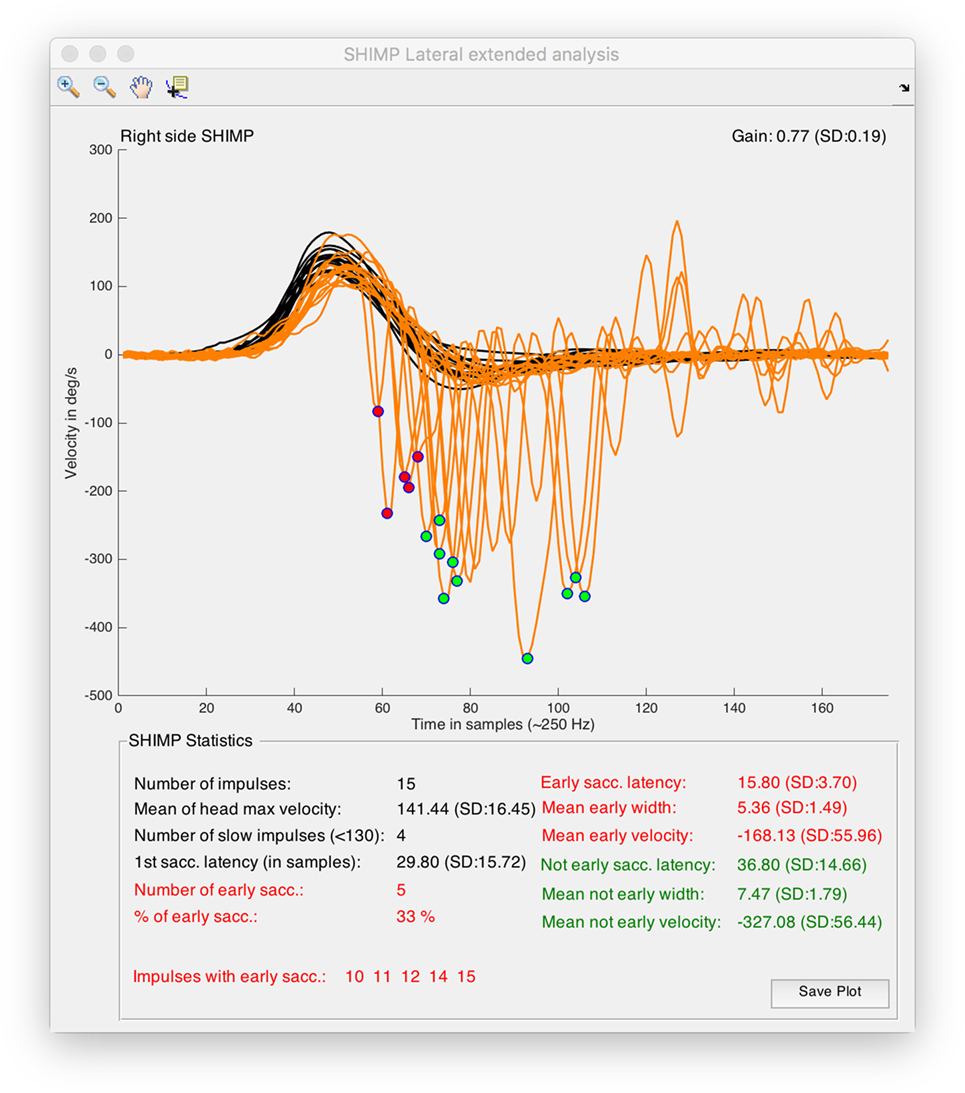Click the value '36.80 (SD:14.66)'

click(802, 865)
